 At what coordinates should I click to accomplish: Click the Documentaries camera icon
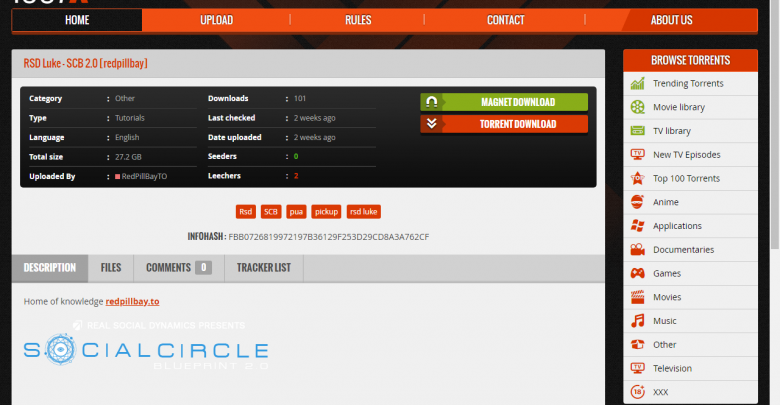[x=637, y=250]
